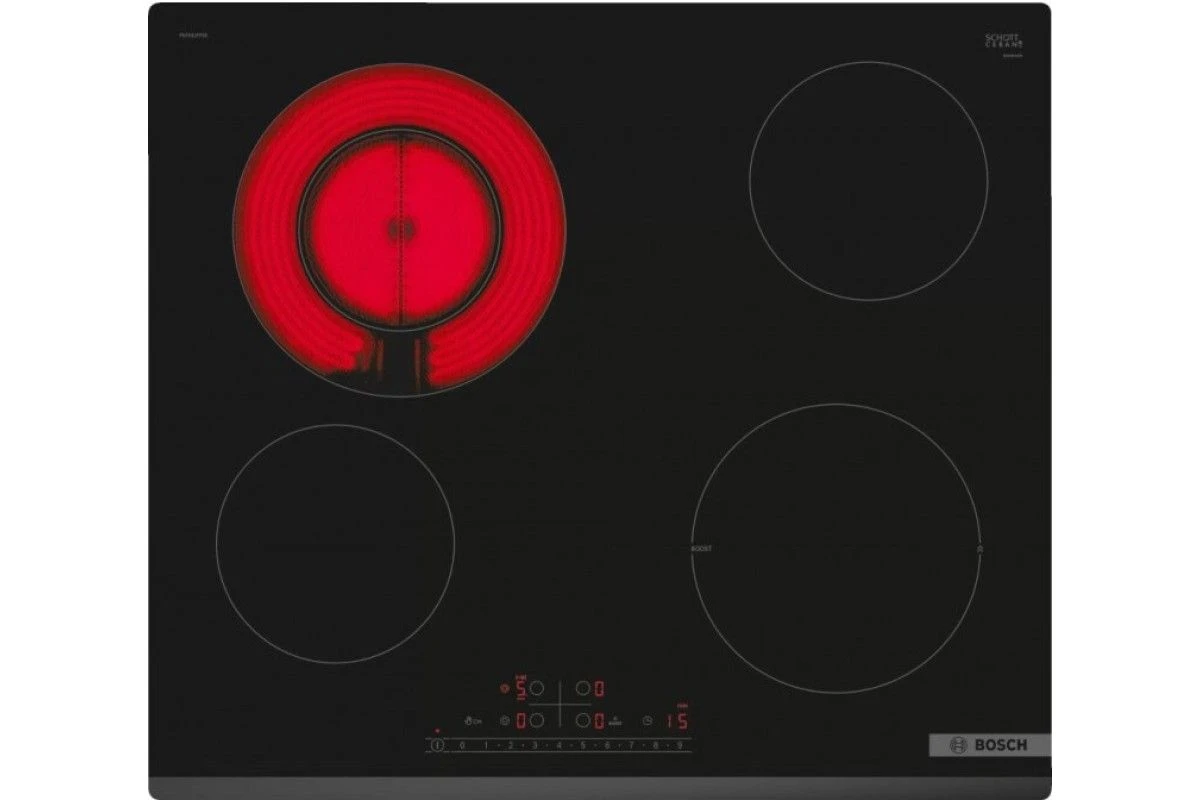Choose level 3 on the power scale
This screenshot has width=1200, height=800.
coord(534,745)
